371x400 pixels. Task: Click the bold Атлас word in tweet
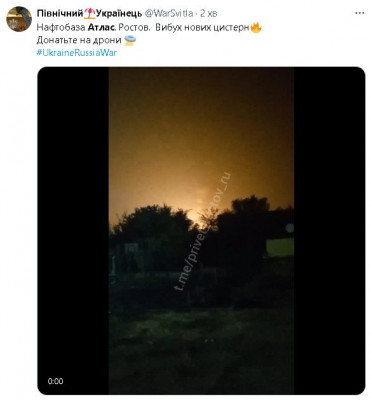pyautogui.click(x=100, y=28)
